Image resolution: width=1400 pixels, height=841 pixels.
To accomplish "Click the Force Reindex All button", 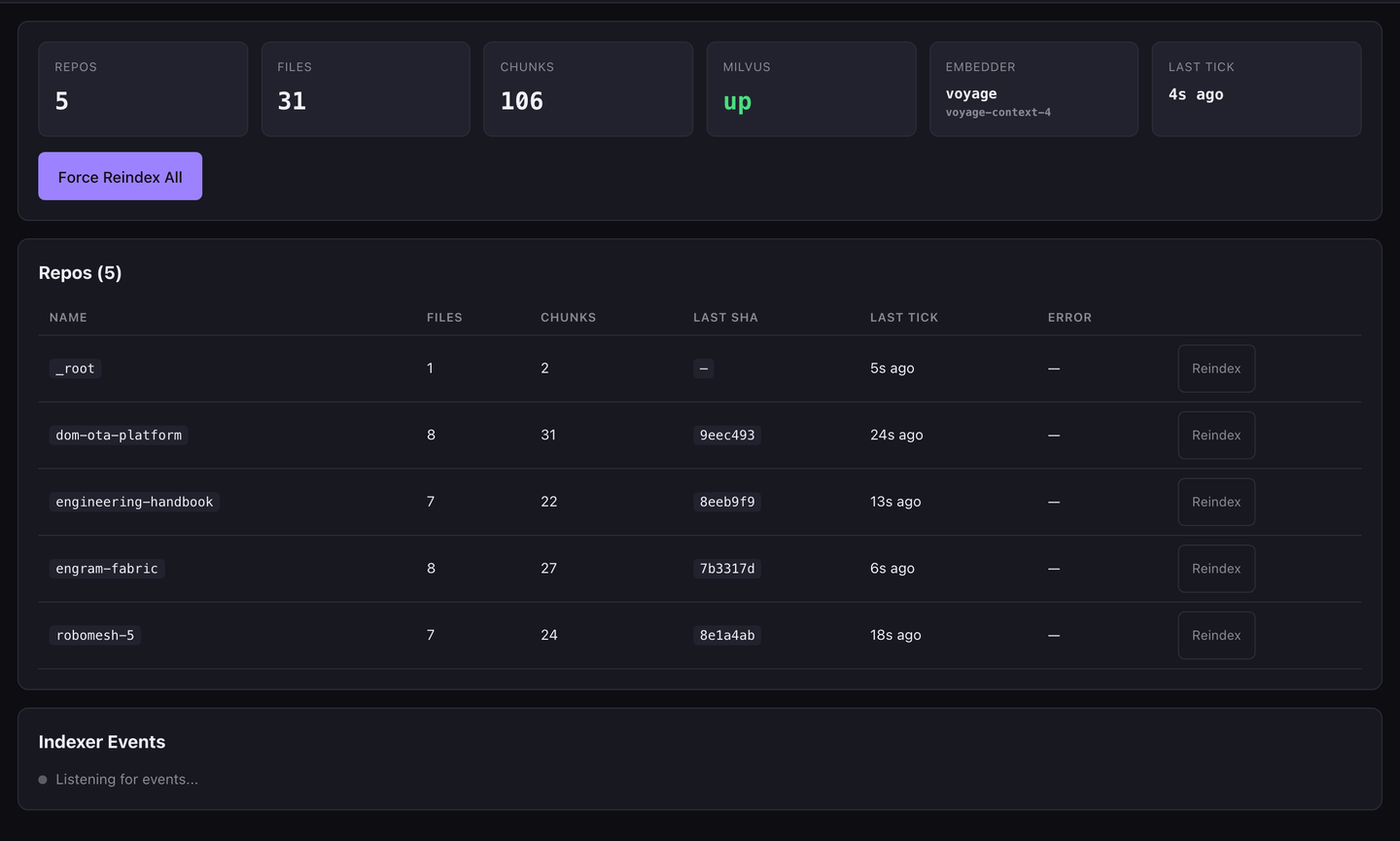I will point(120,176).
